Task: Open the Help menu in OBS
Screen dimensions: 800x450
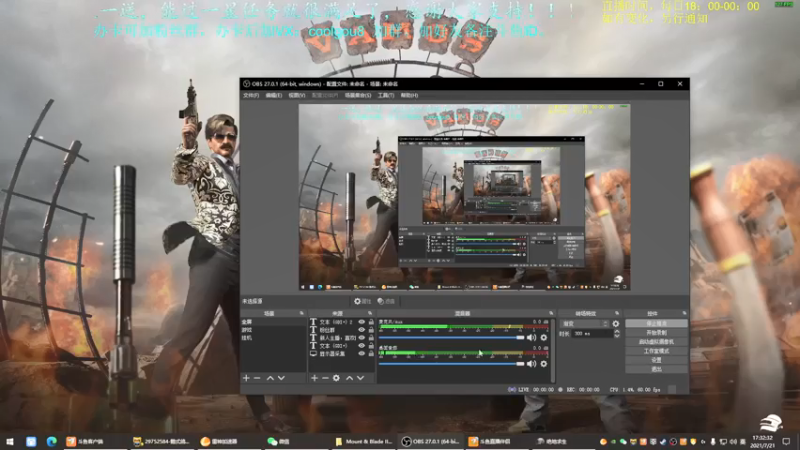Action: 409,95
